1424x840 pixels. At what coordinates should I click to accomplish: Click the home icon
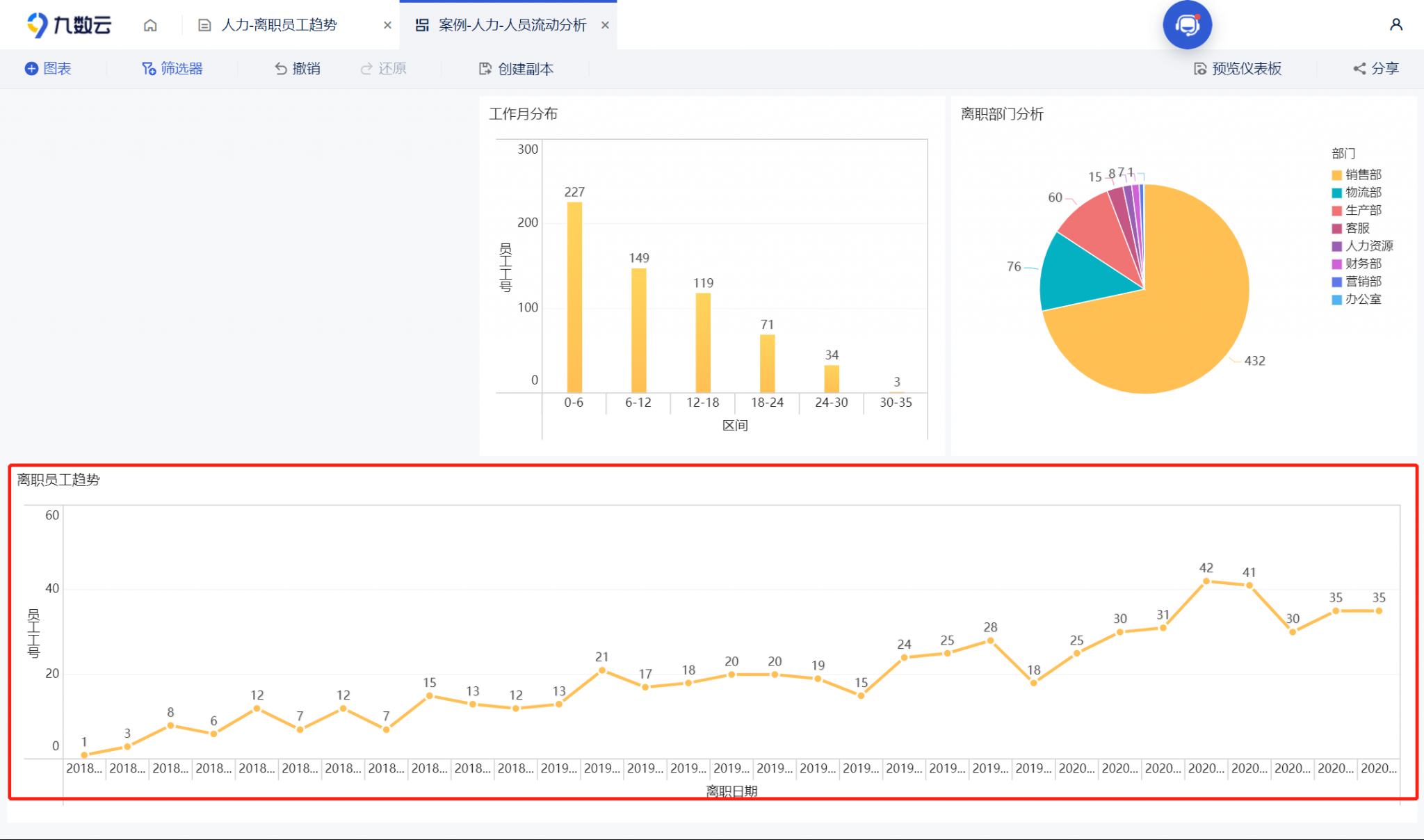pos(149,24)
